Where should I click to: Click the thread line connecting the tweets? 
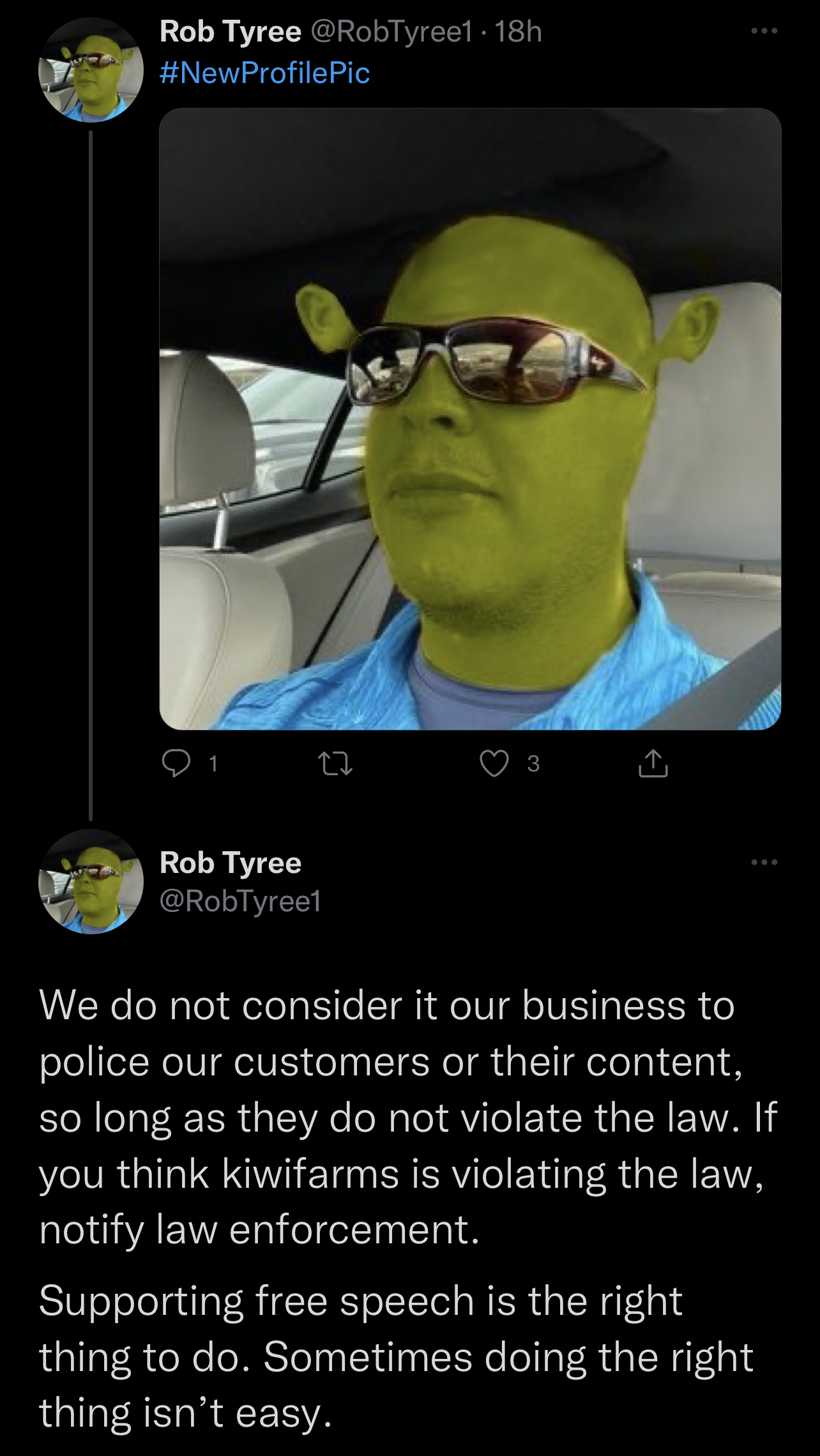tap(91, 475)
